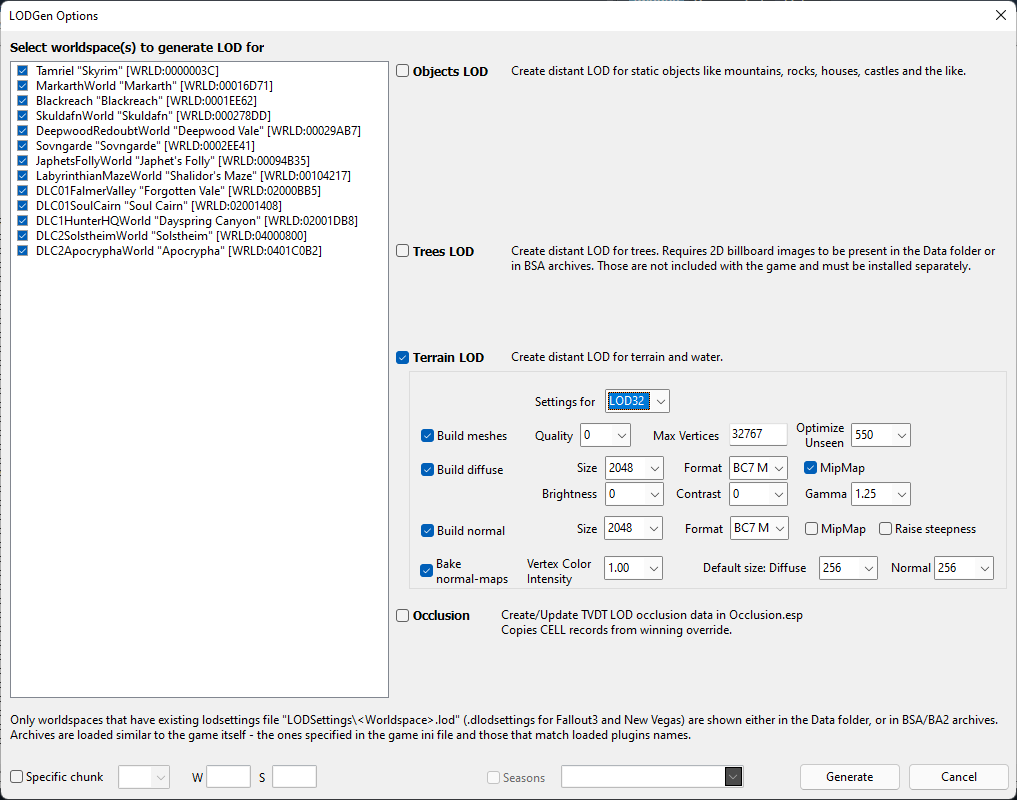Image resolution: width=1017 pixels, height=800 pixels.
Task: Close the LODGen Options window
Action: [1001, 16]
